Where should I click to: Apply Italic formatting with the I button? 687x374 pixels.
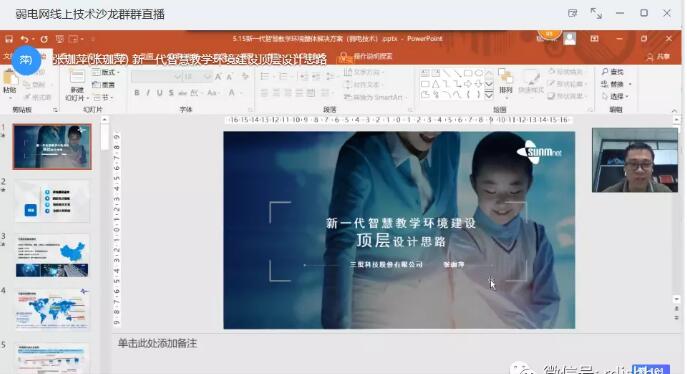(149, 93)
